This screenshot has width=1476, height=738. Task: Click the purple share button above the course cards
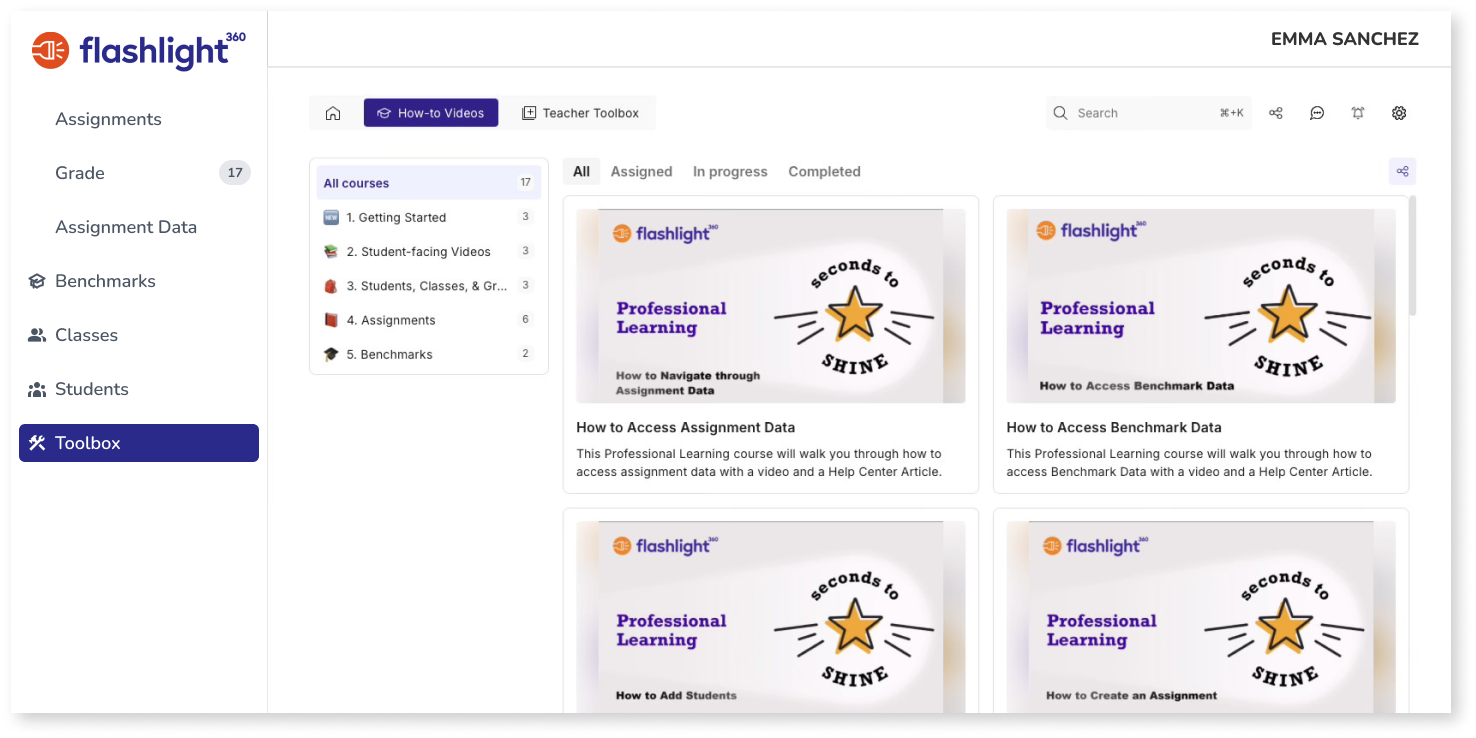coord(1403,171)
